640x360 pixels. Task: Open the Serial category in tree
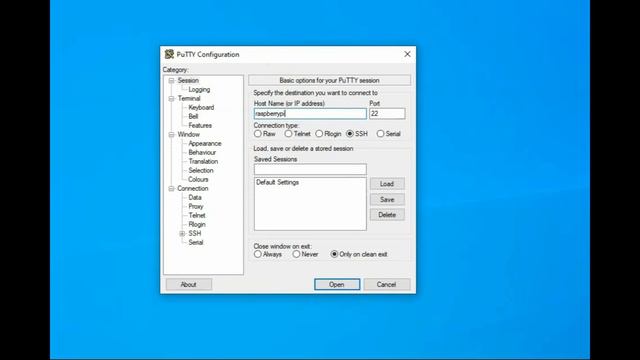[x=196, y=242]
